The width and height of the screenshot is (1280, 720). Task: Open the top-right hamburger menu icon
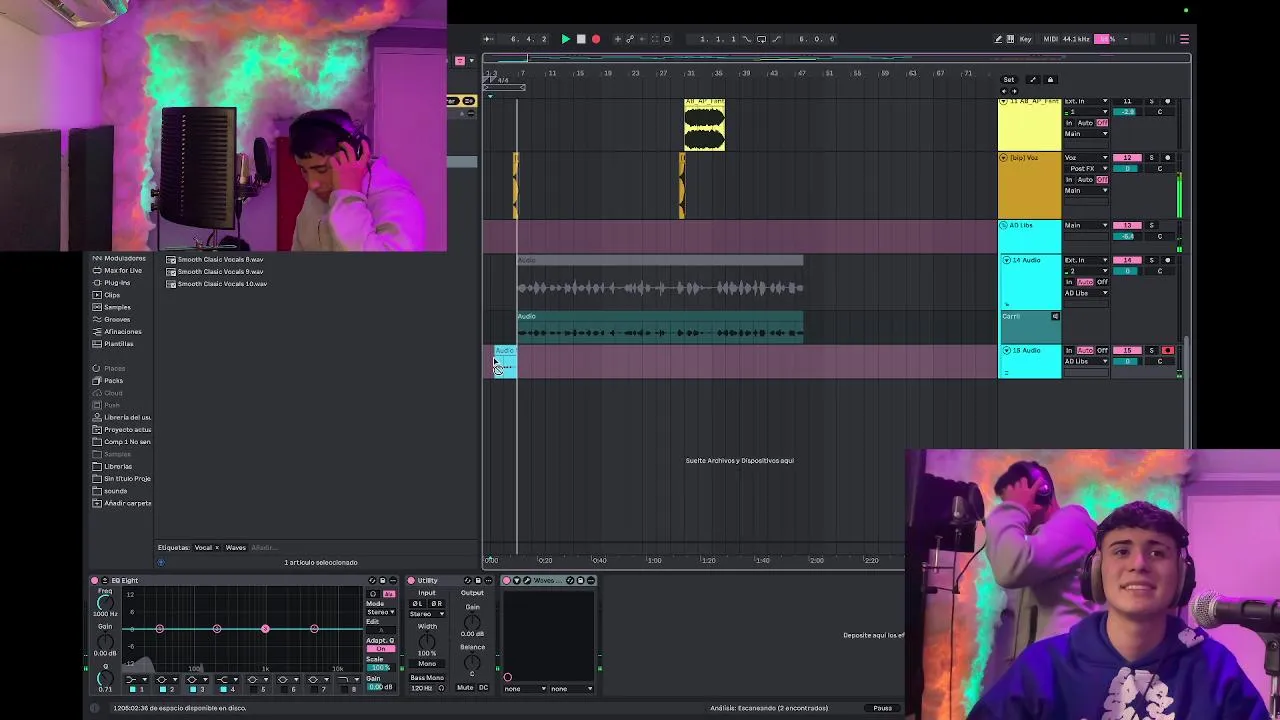click(x=1184, y=39)
